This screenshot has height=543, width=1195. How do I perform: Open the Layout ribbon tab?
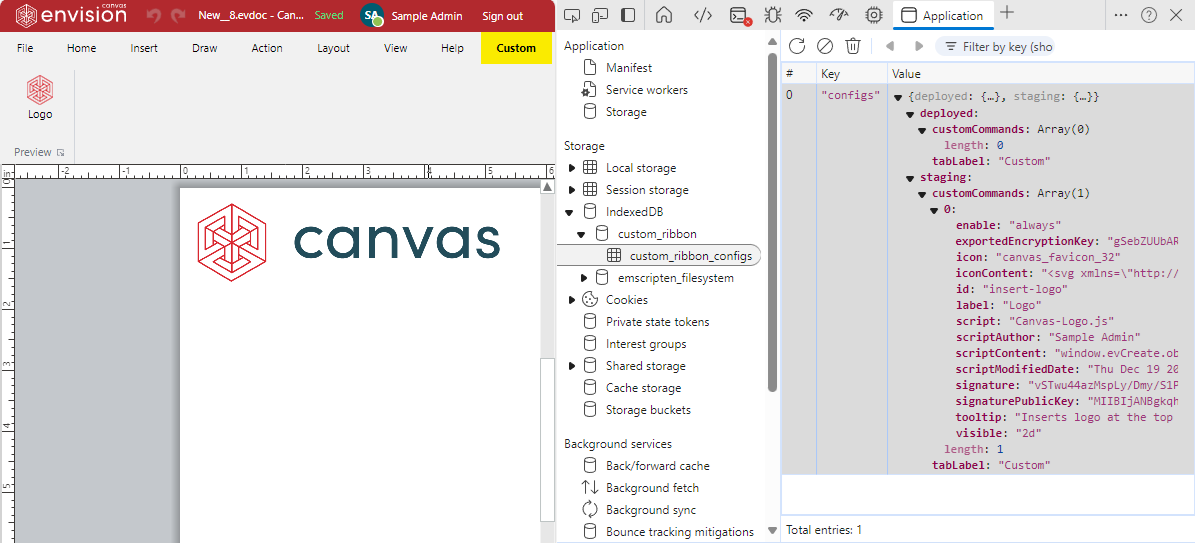333,48
